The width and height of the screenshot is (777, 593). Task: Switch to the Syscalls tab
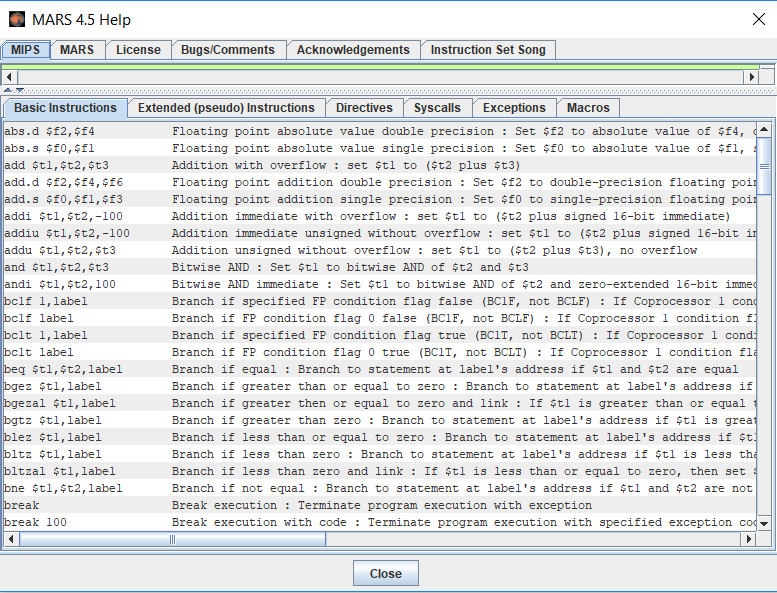[438, 108]
